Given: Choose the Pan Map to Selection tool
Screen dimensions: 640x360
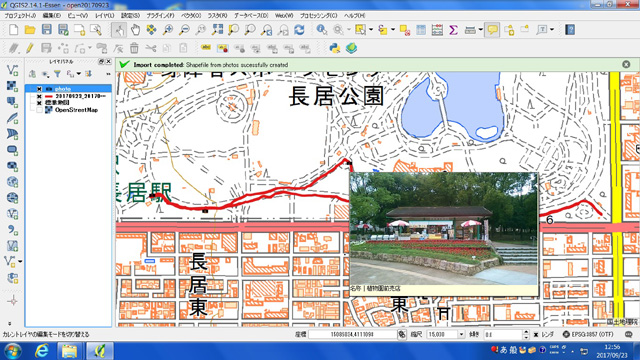Looking at the screenshot, I should 151,30.
